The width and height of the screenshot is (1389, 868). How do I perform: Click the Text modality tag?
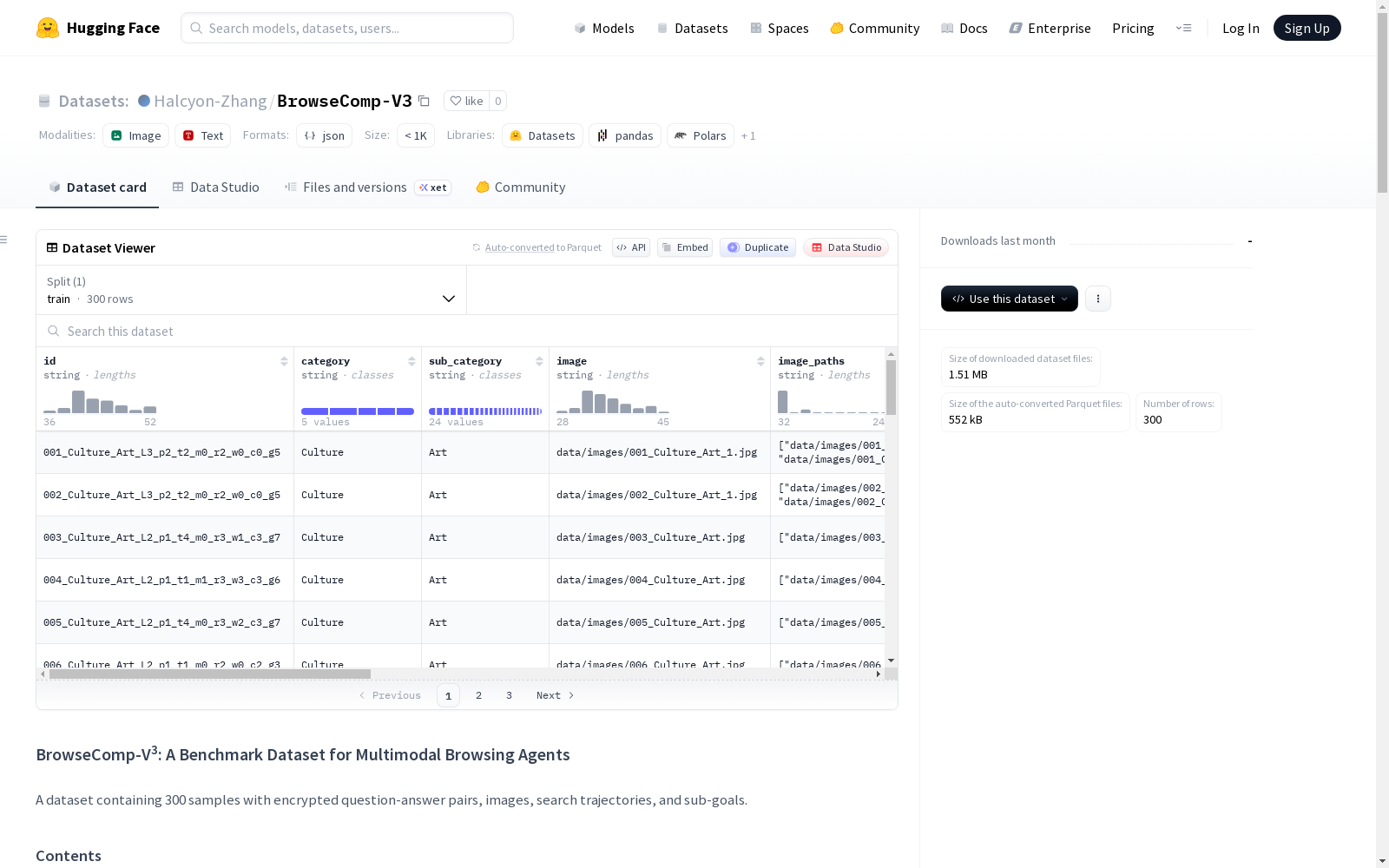tap(203, 135)
